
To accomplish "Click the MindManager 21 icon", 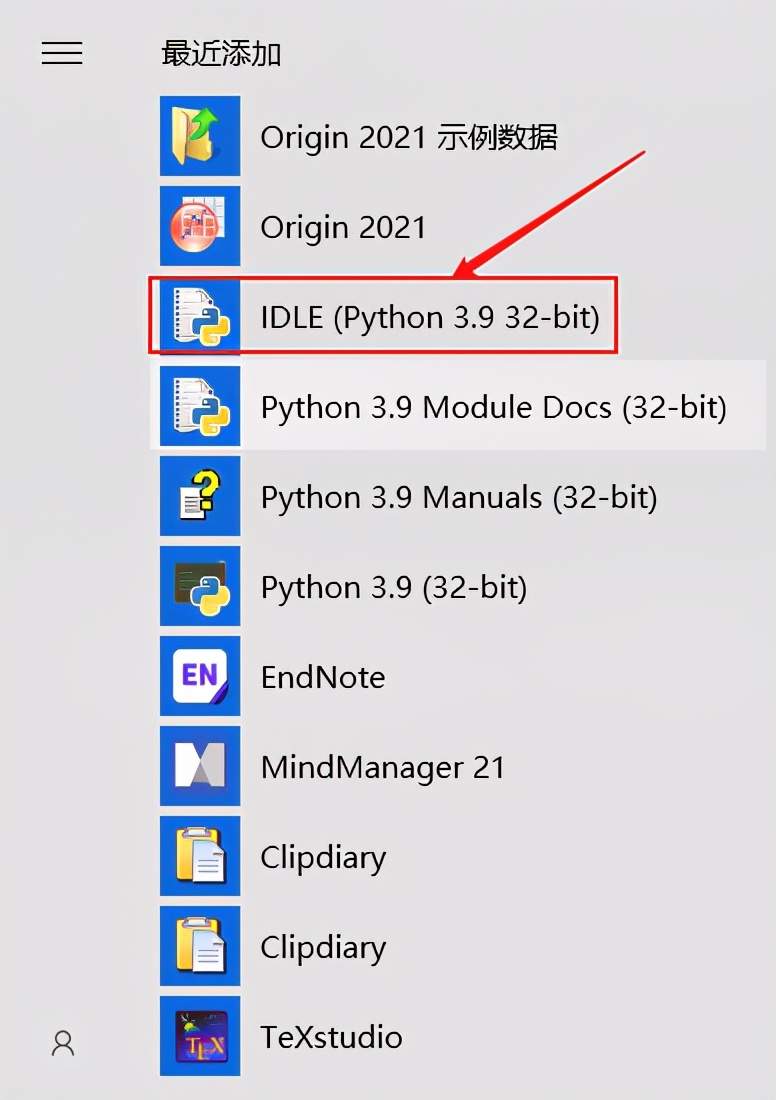I will click(200, 765).
